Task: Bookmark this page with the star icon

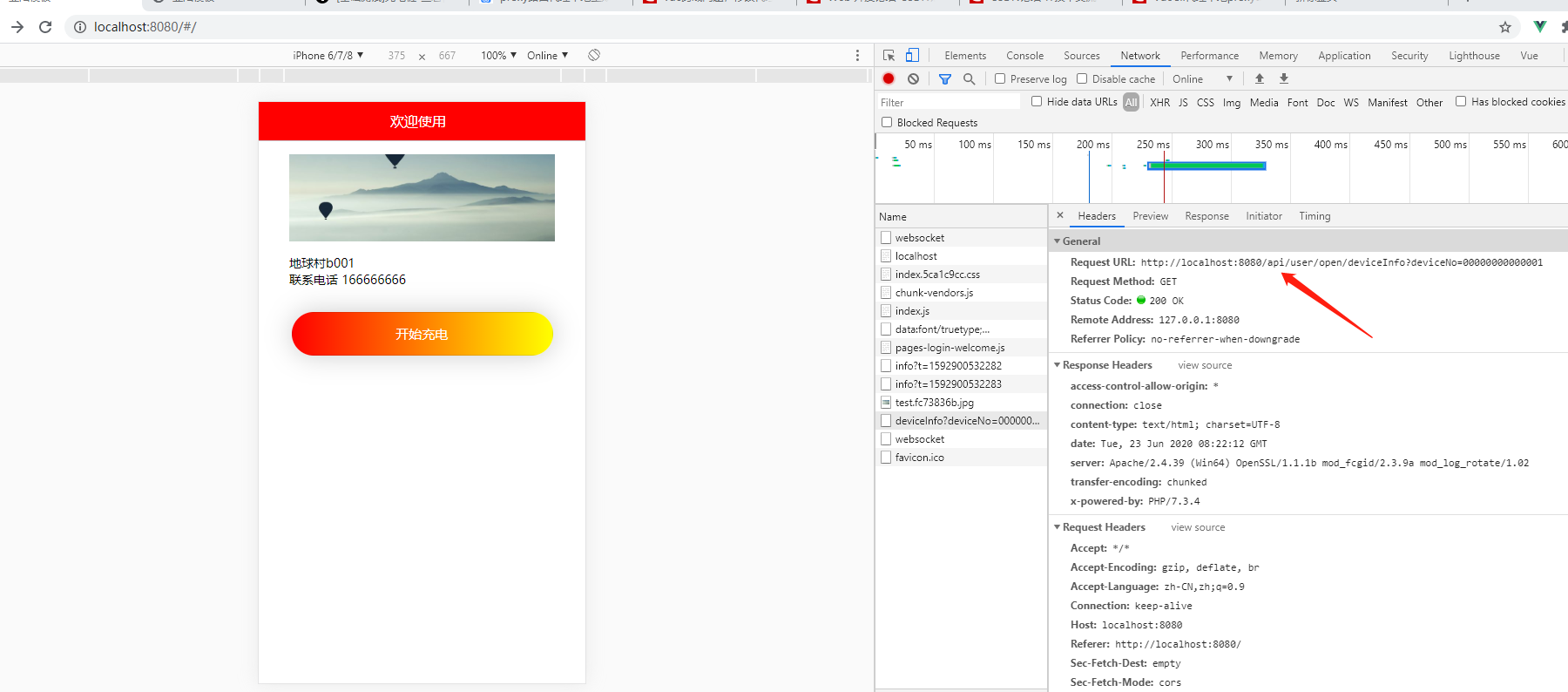Action: [1505, 27]
